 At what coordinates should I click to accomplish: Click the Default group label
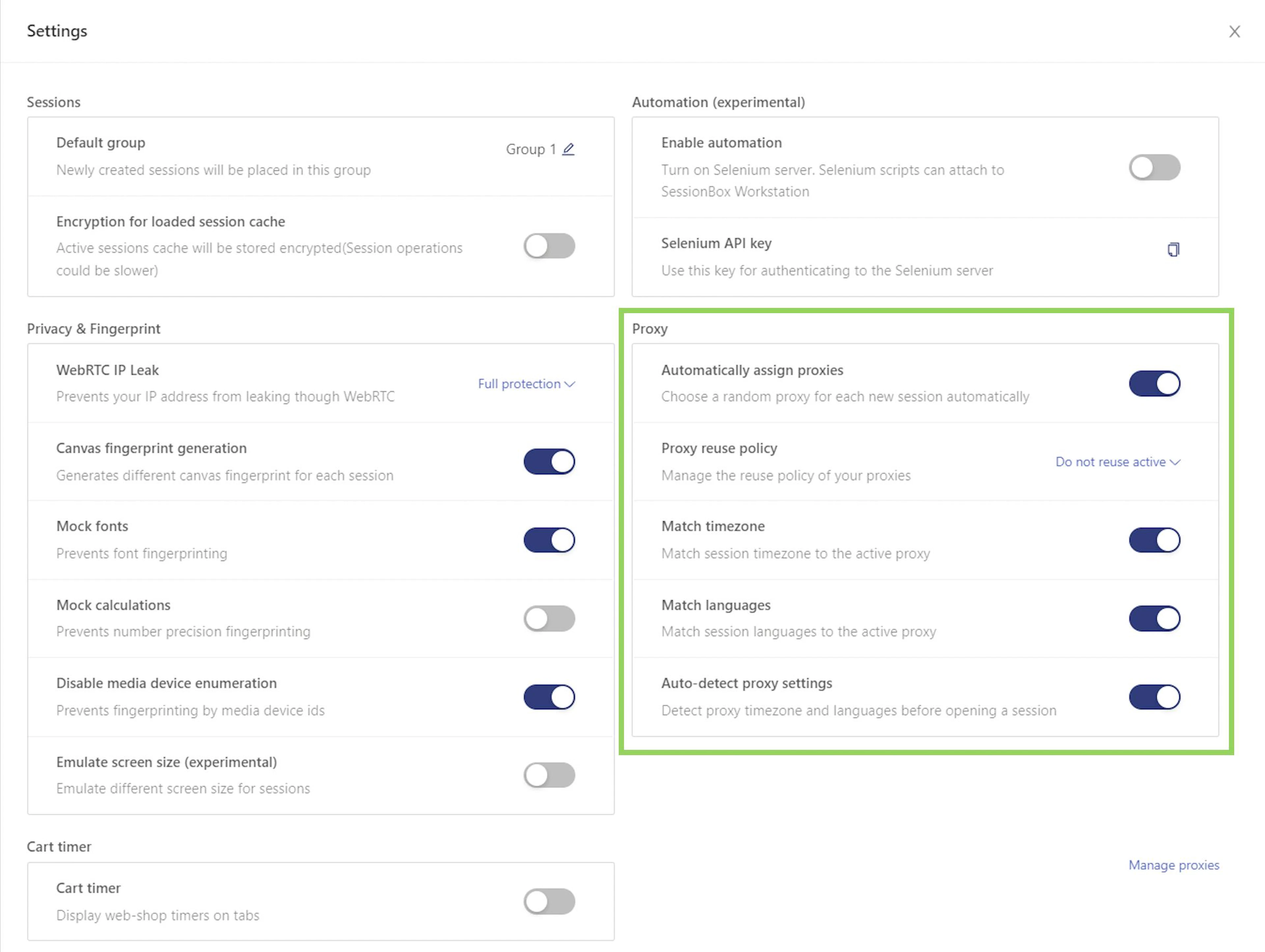tap(101, 143)
